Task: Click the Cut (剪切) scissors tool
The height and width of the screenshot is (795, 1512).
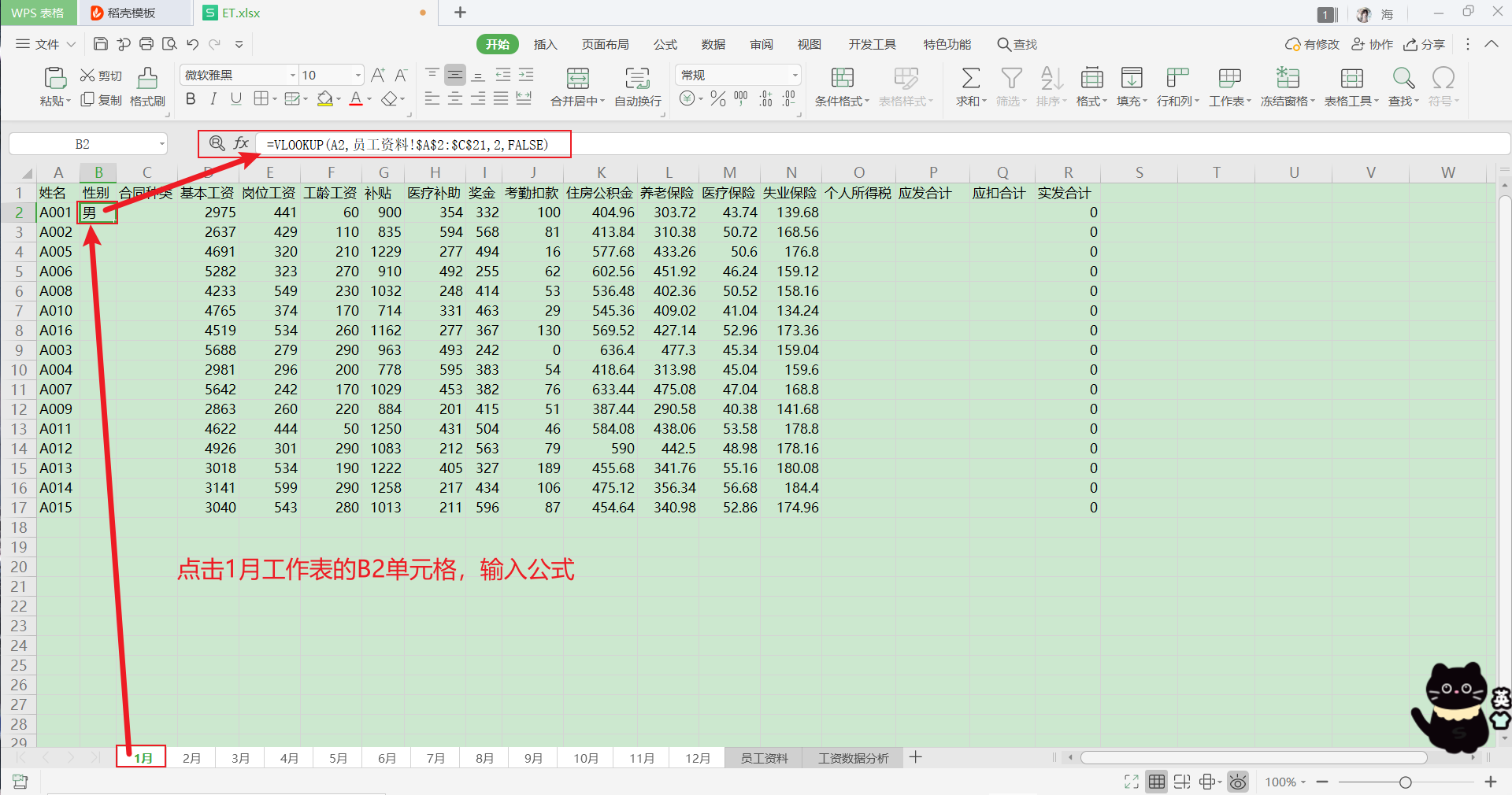Action: (x=102, y=76)
